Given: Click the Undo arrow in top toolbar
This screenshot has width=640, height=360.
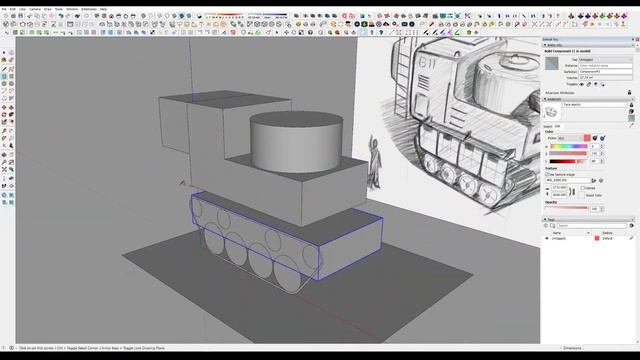Looking at the screenshot, I should point(61,16).
